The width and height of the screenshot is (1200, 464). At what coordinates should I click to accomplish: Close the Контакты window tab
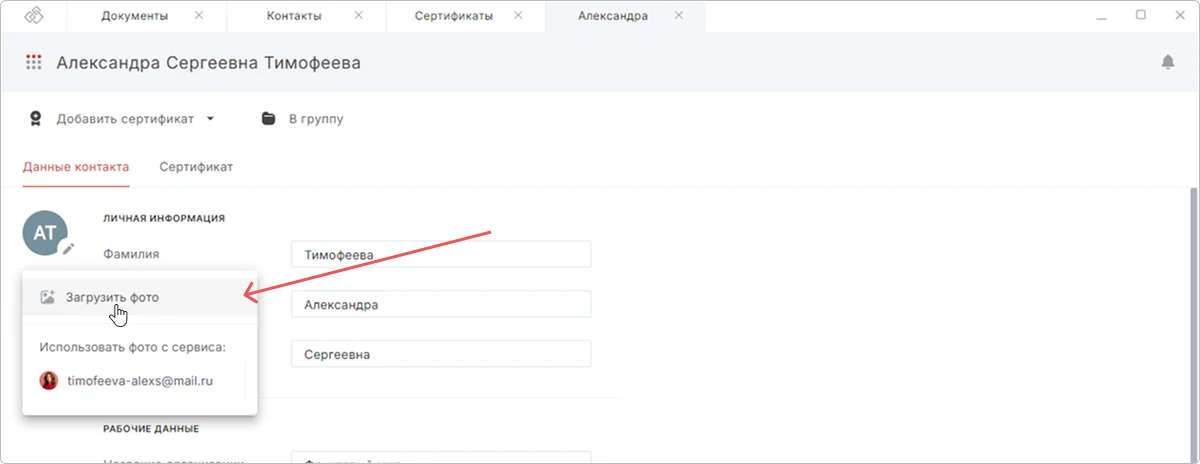click(x=358, y=16)
